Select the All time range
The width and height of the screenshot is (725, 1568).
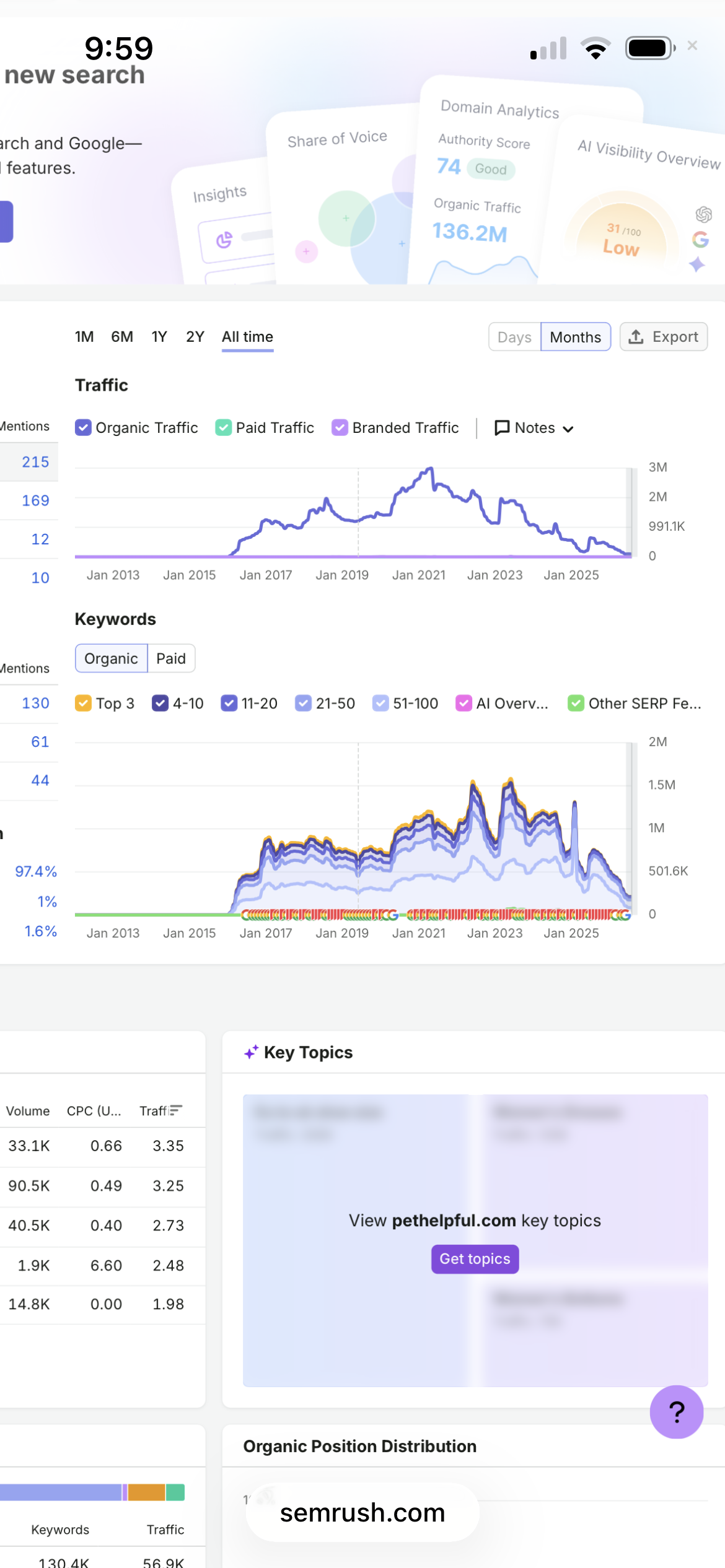[x=248, y=337]
